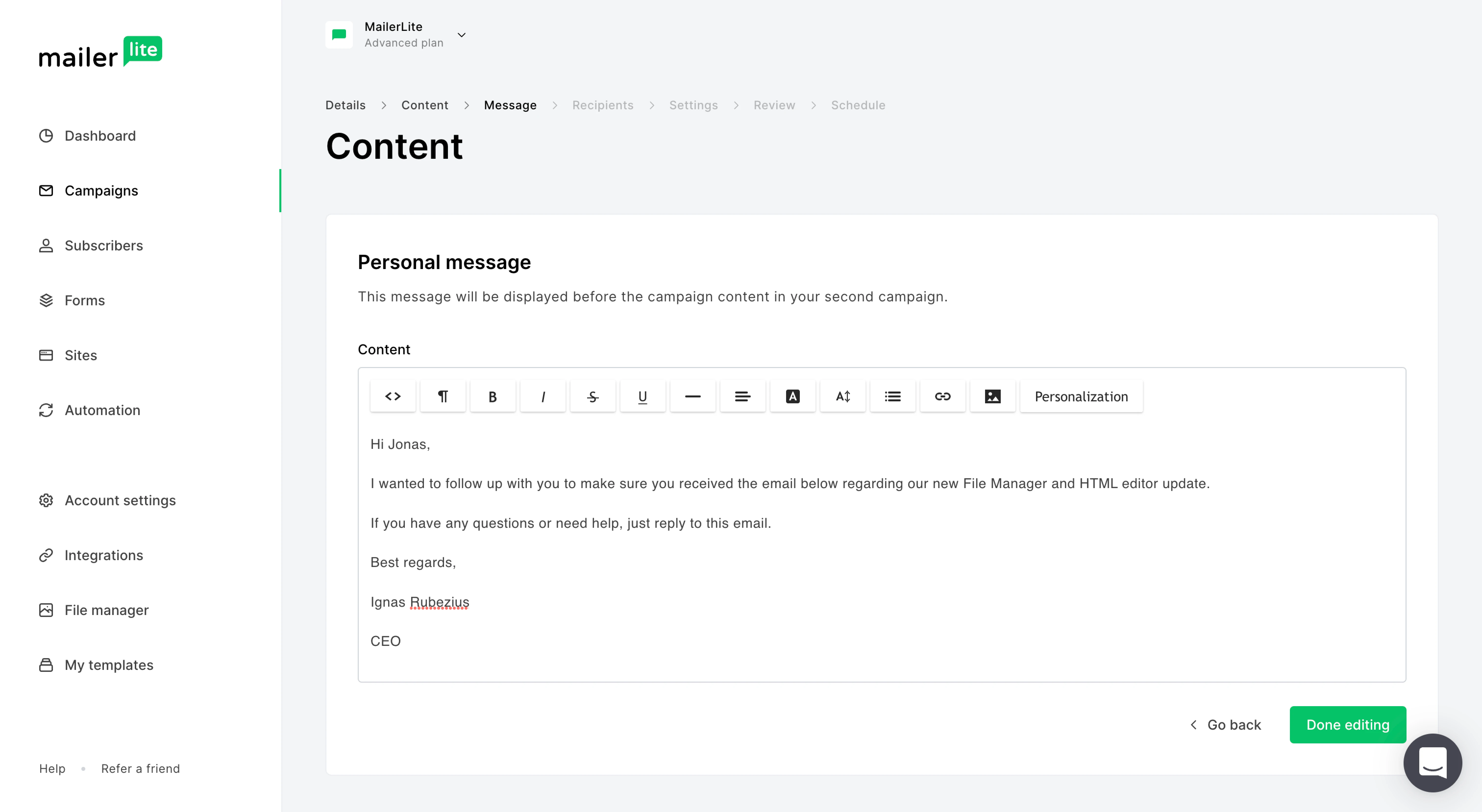1482x812 pixels.
Task: Insert a link into the message
Action: [x=942, y=396]
